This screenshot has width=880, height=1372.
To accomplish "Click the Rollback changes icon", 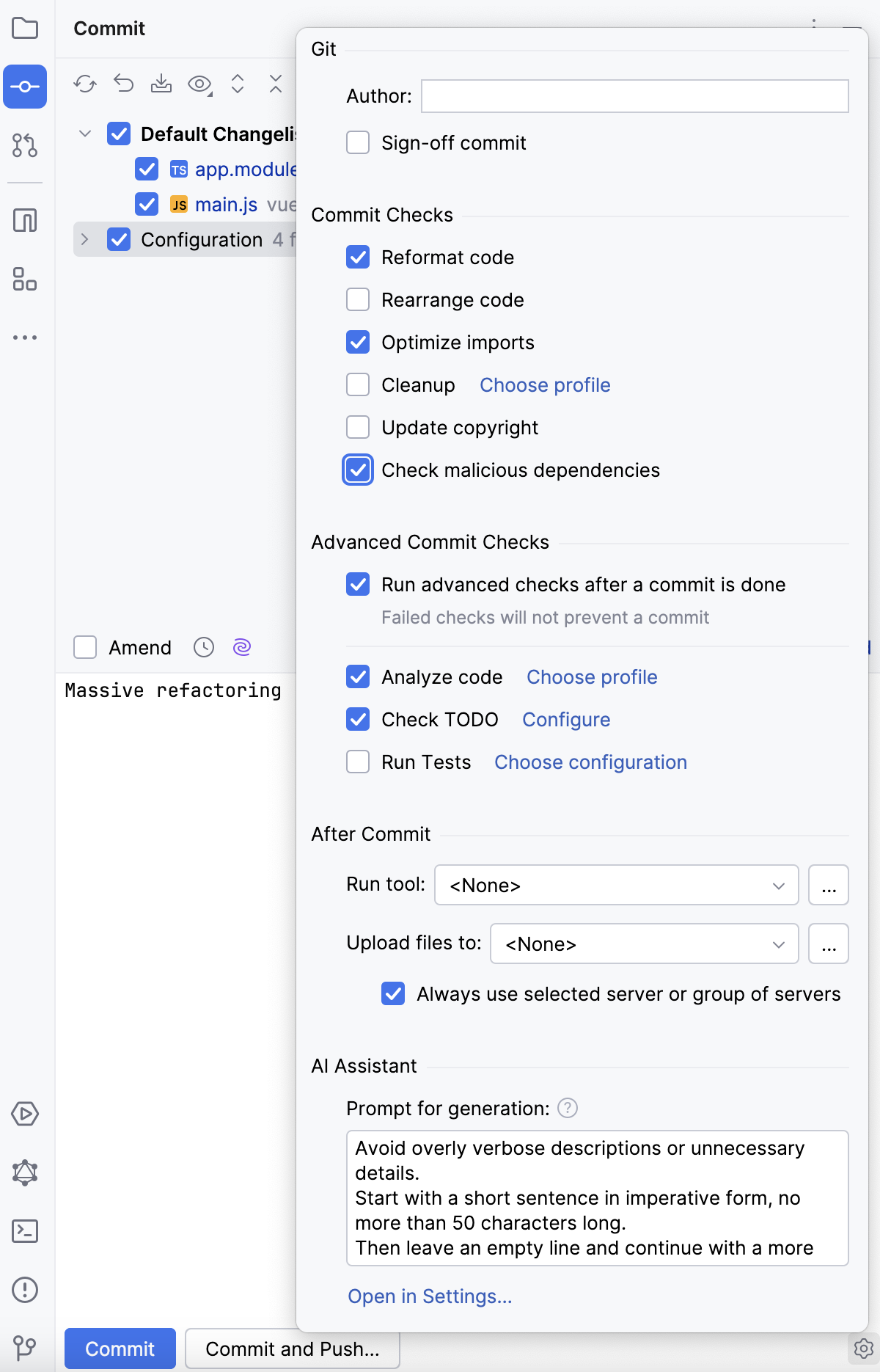I will [x=123, y=84].
